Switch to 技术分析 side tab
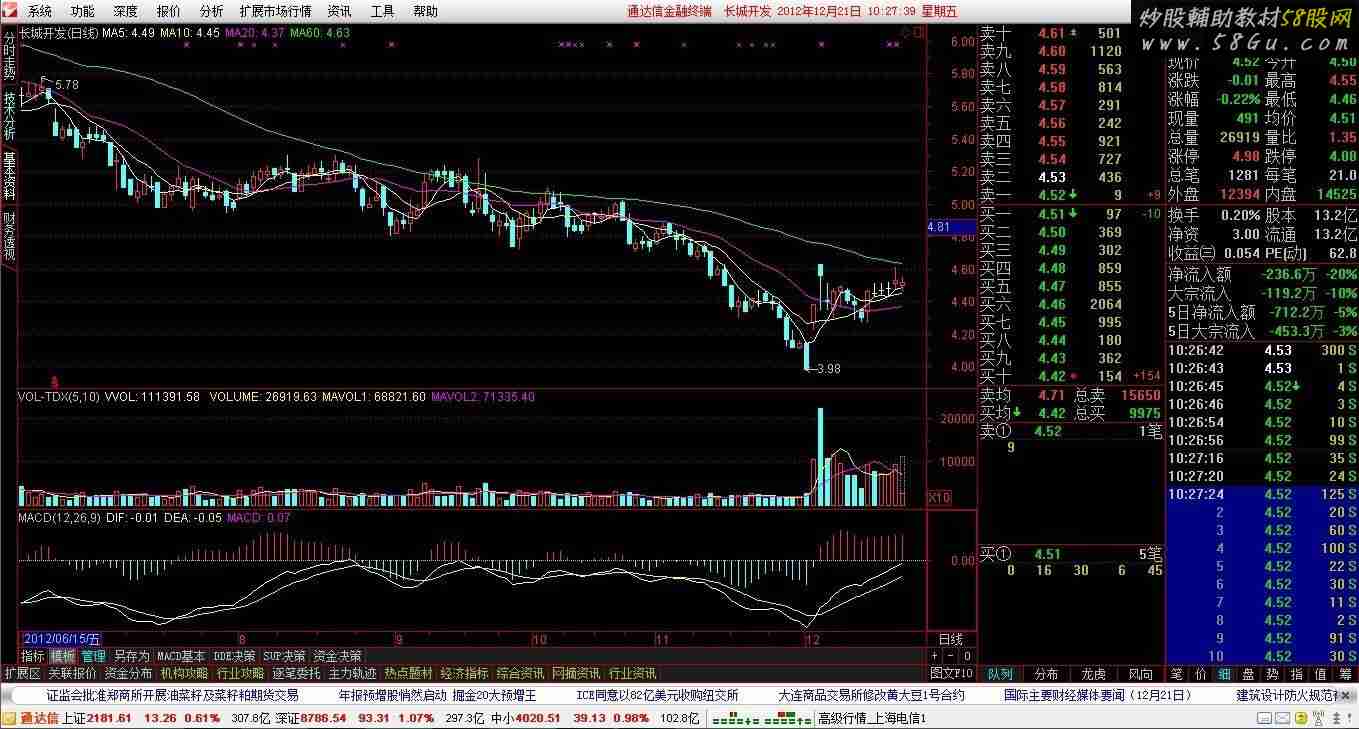1359x729 pixels. pyautogui.click(x=9, y=116)
